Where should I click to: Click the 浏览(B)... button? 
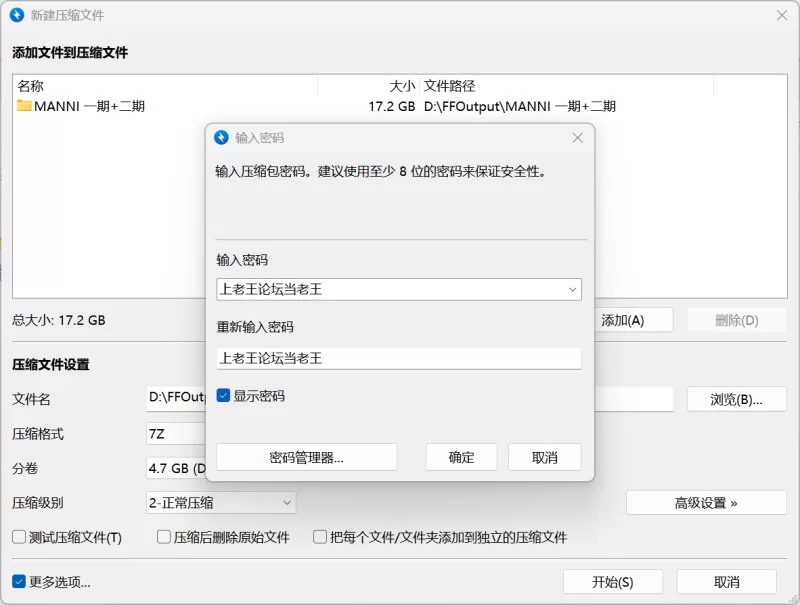click(736, 399)
